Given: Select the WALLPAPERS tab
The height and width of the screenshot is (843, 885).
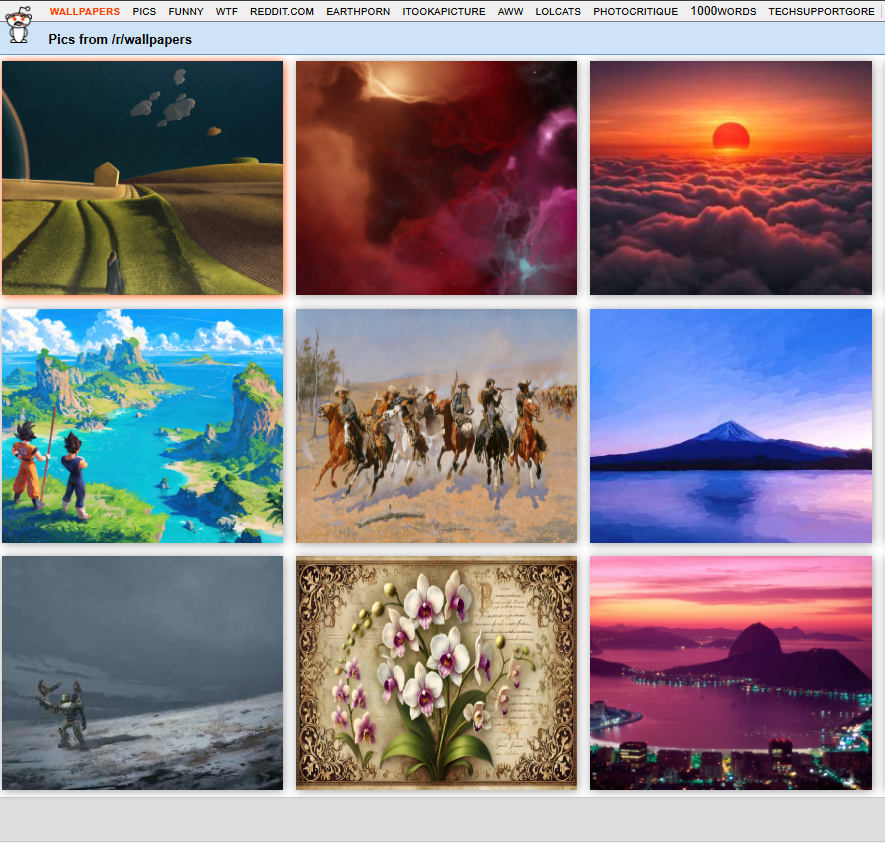Looking at the screenshot, I should 85,12.
